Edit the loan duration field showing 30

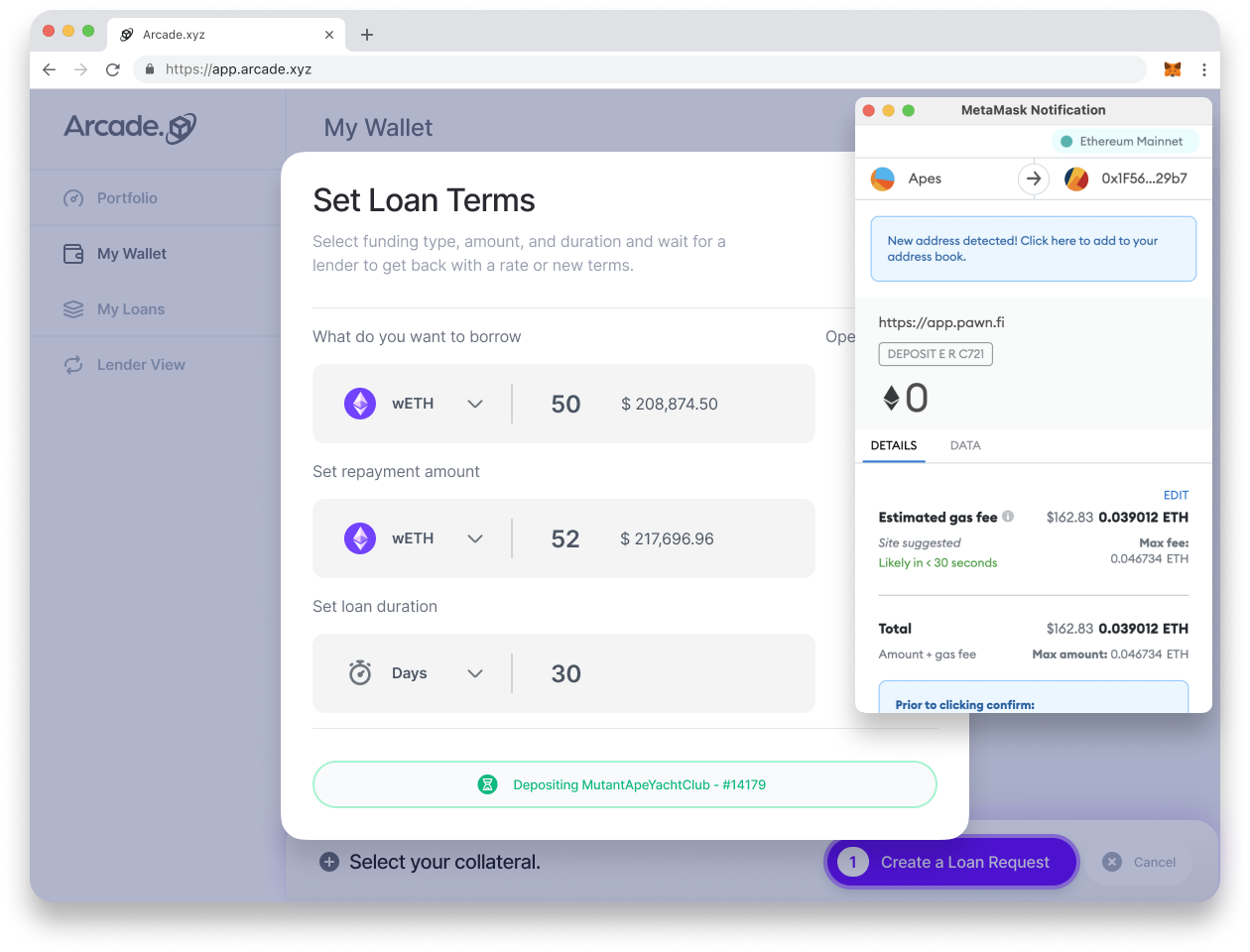[x=565, y=674]
